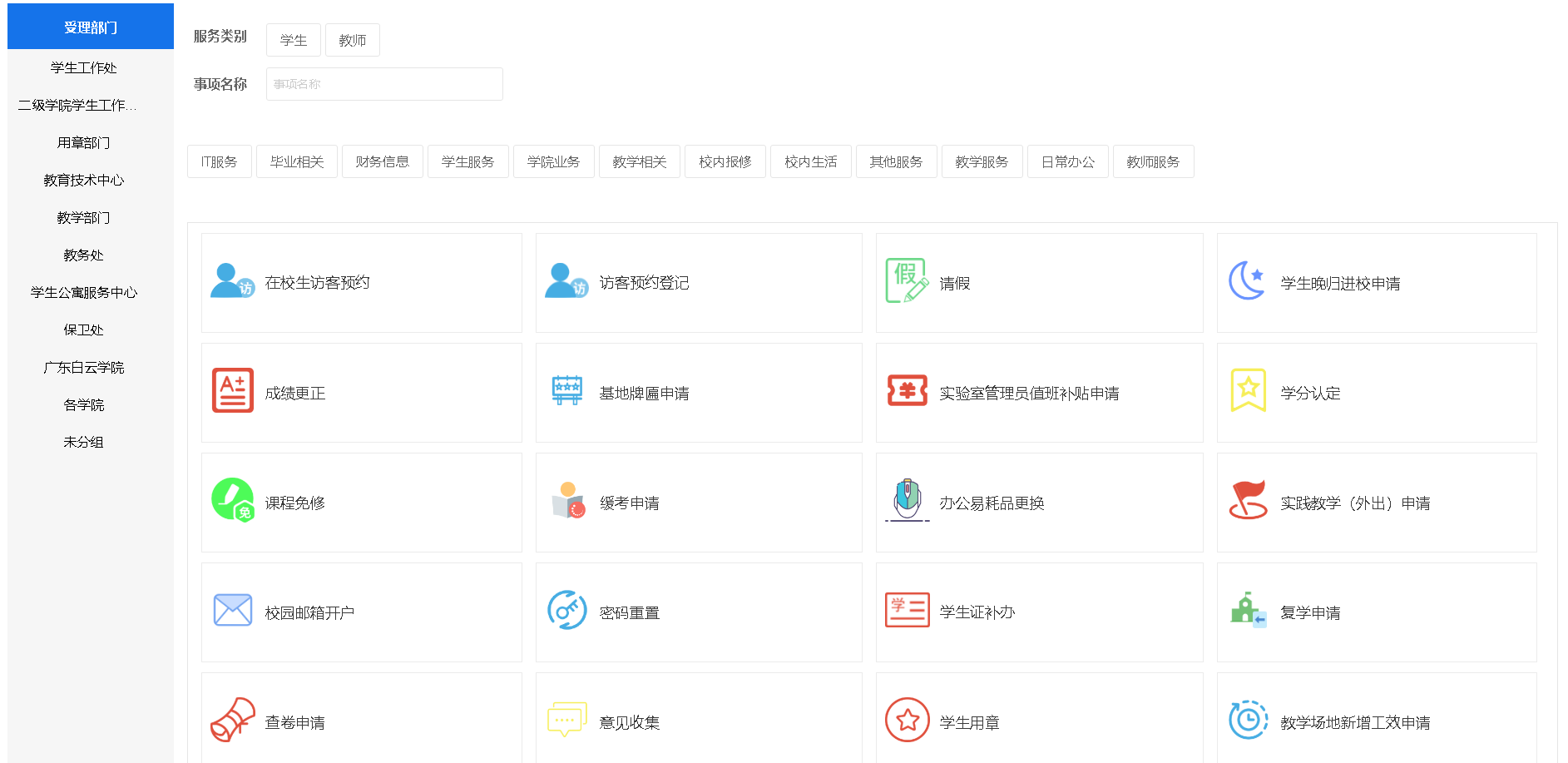Viewport: 1568px width, 763px height.
Task: Open the 复学申请 service link
Action: pyautogui.click(x=1310, y=613)
